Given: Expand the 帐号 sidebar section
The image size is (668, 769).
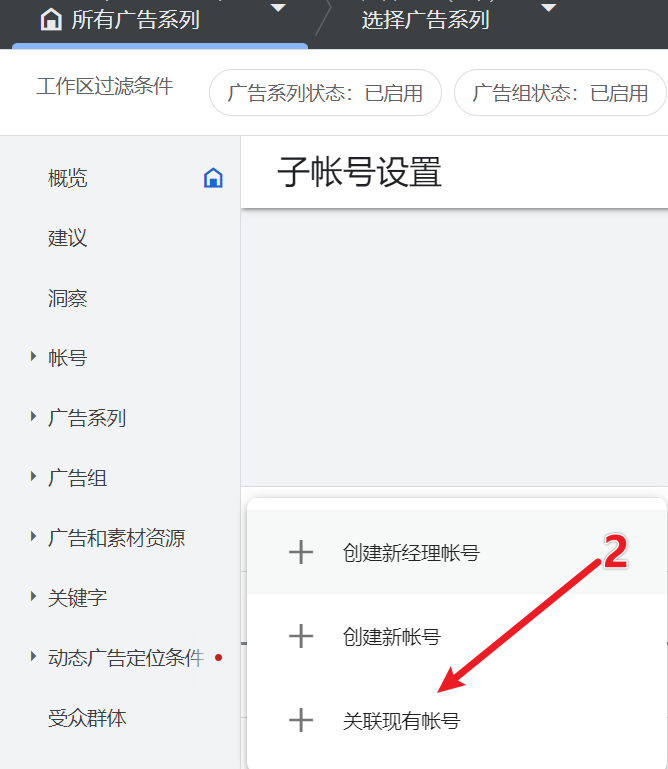Looking at the screenshot, I should [33, 357].
